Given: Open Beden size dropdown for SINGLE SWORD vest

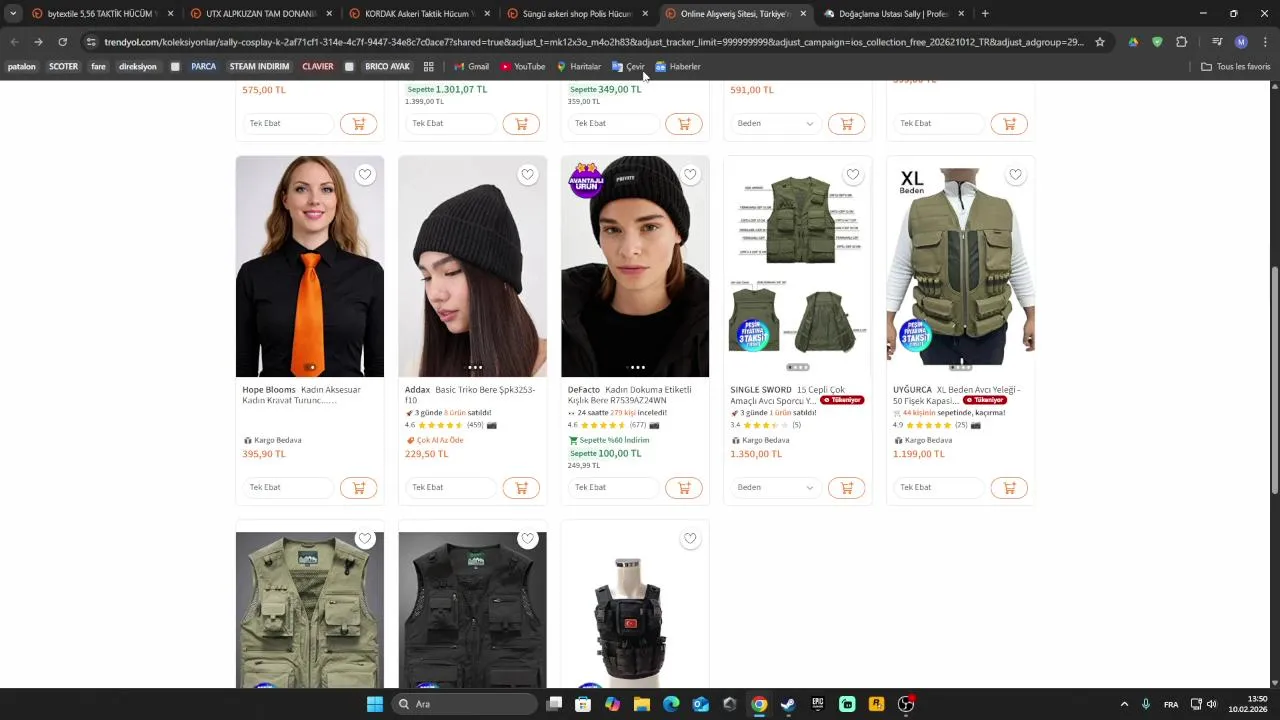Looking at the screenshot, I should click(776, 488).
